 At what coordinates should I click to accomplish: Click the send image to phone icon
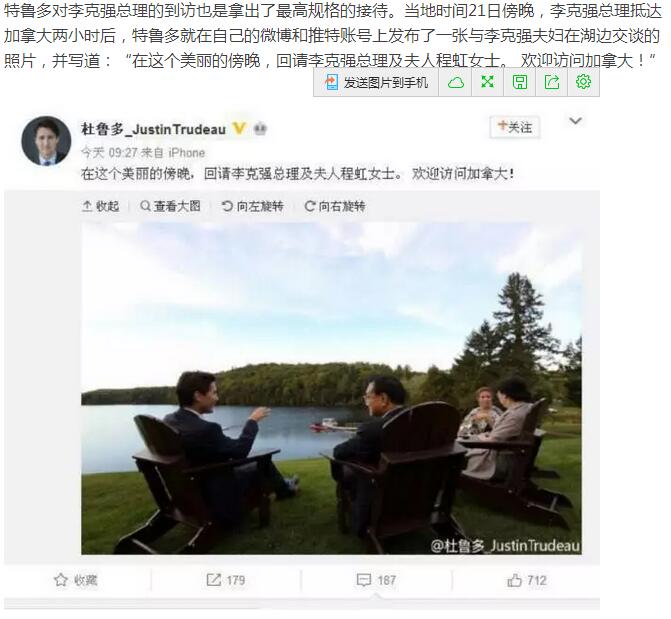[331, 82]
